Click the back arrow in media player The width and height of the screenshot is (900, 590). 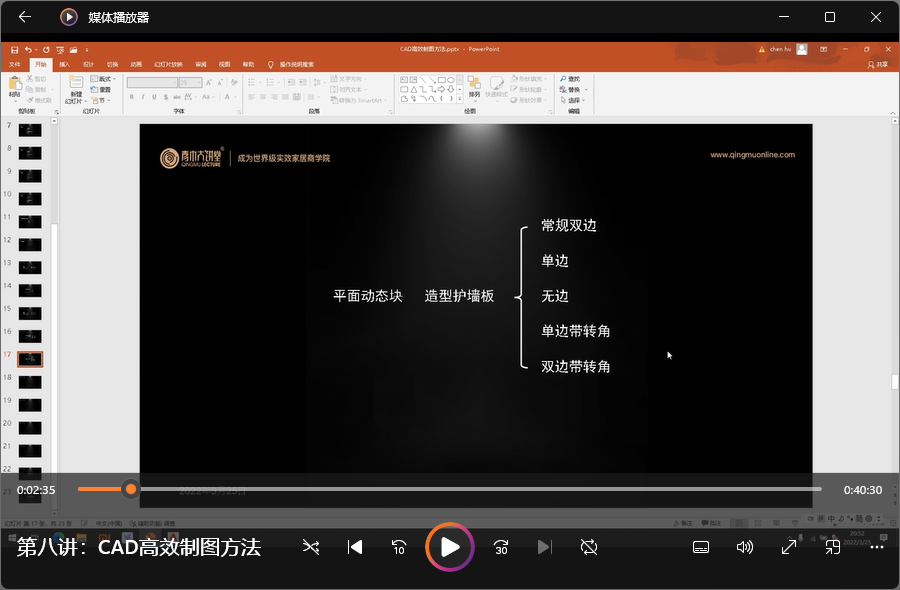tap(25, 17)
